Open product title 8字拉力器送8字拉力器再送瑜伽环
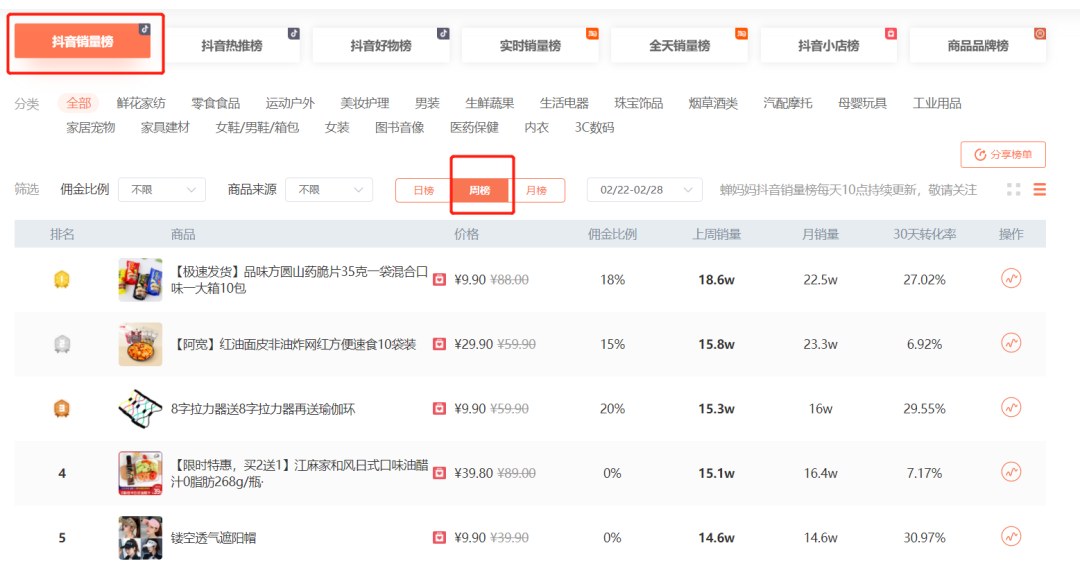 pos(263,409)
